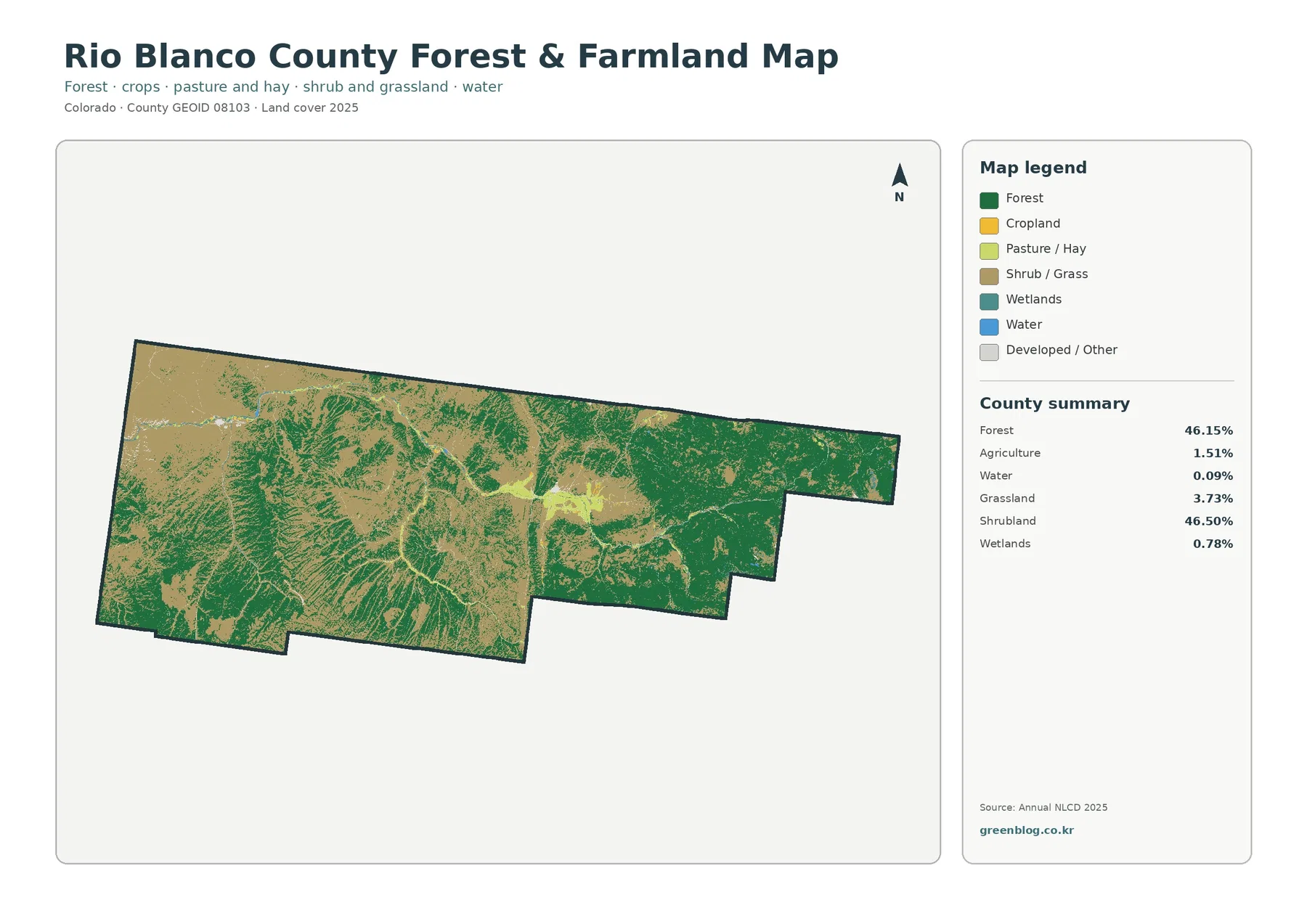Viewport: 1307px width, 924px height.
Task: Click the 'Forest' legend label
Action: 1024,198
